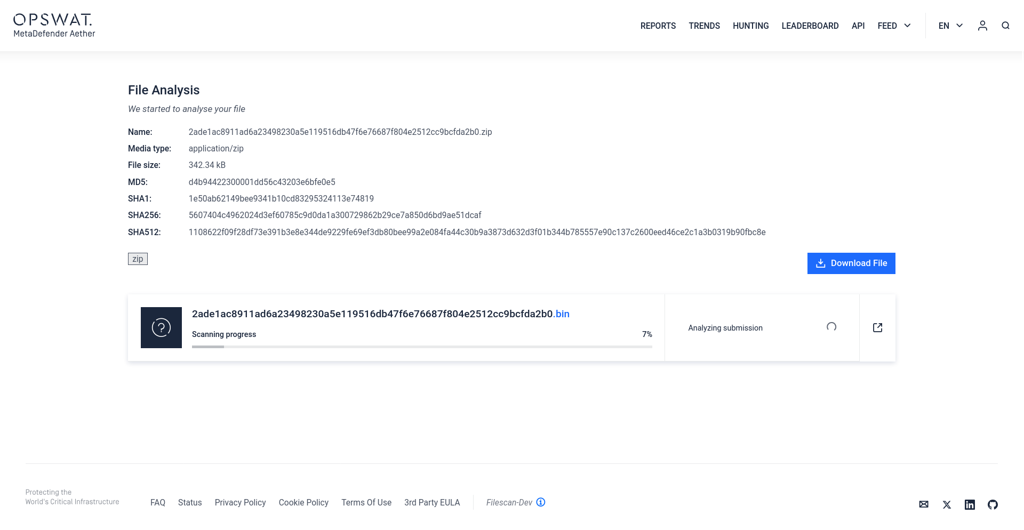Expand the FEED dropdown menu
This screenshot has width=1024, height=530.
point(894,26)
